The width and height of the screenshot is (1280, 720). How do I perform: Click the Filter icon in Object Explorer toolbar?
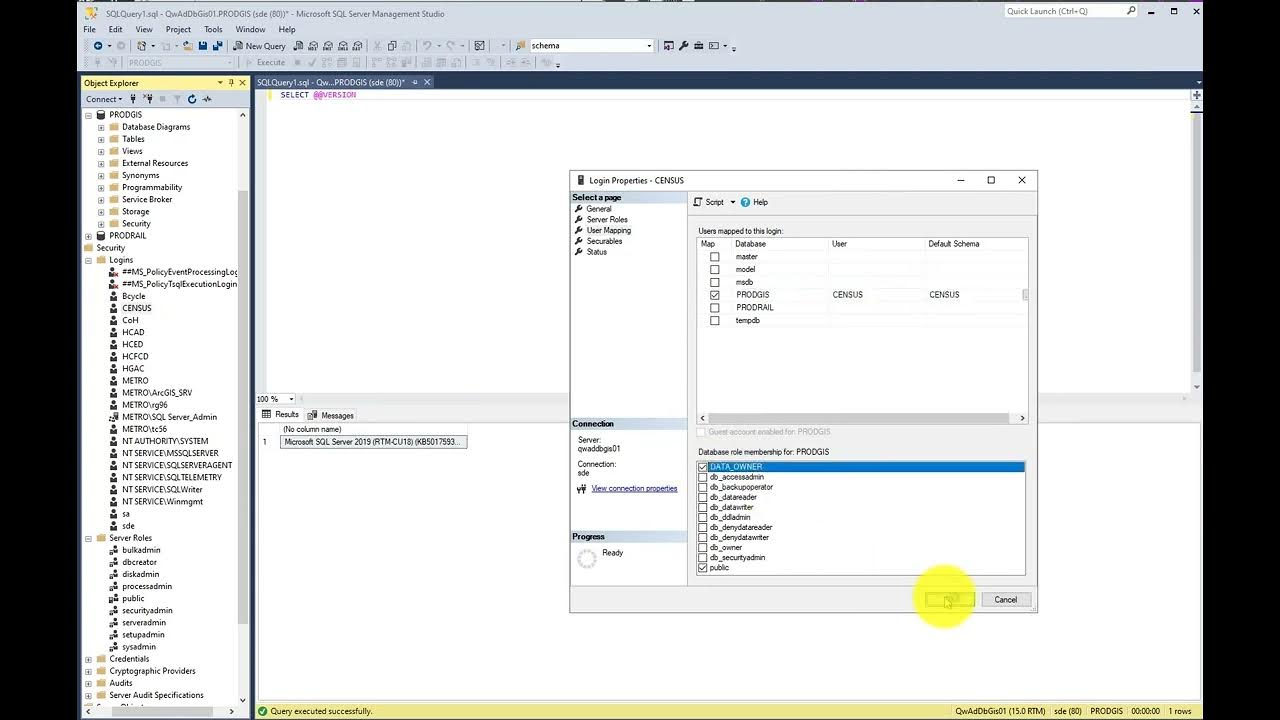(177, 99)
